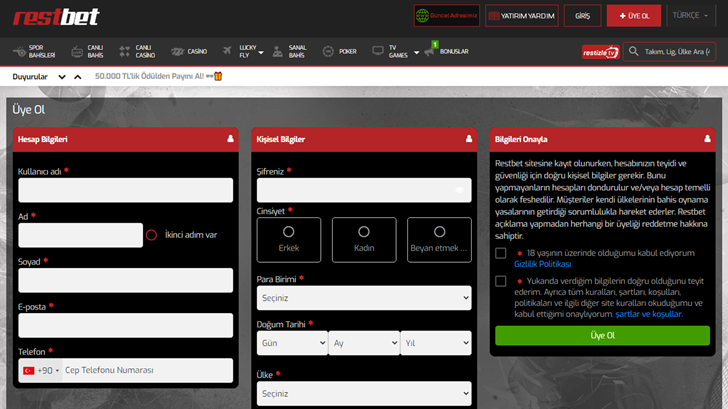This screenshot has height=409, width=728.
Task: Click the red Üye Ol header button
Action: click(x=634, y=16)
